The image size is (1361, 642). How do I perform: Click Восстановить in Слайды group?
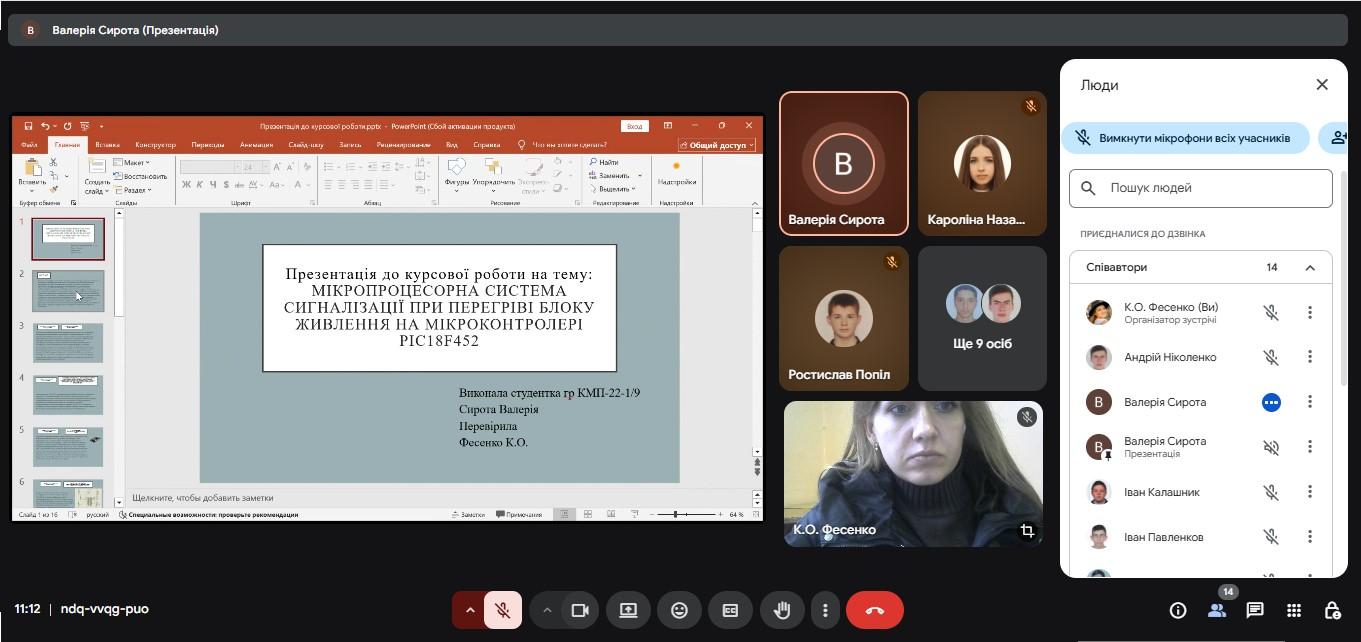point(141,176)
